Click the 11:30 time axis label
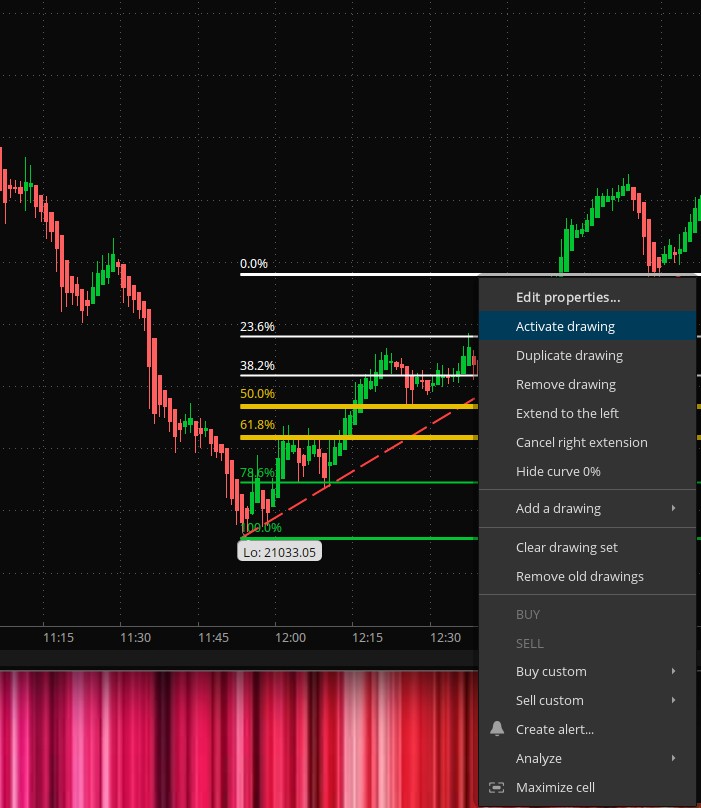The width and height of the screenshot is (701, 808). [136, 638]
